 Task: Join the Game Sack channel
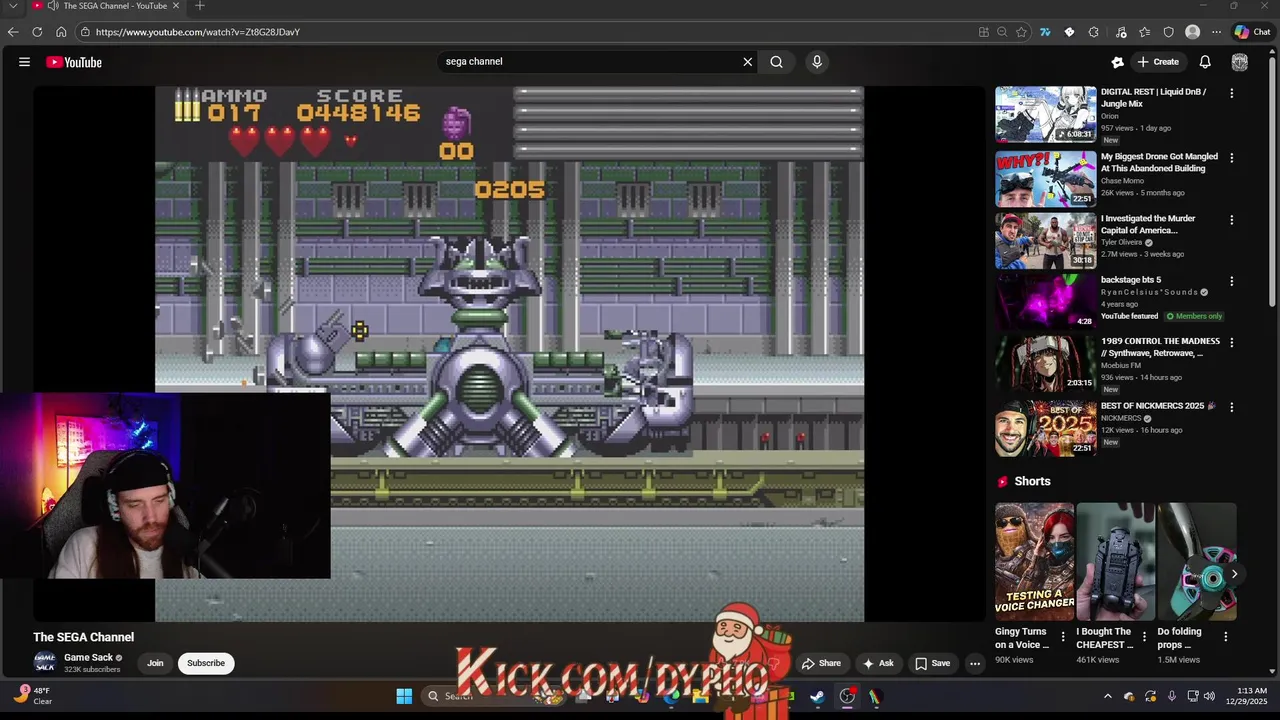tap(155, 663)
